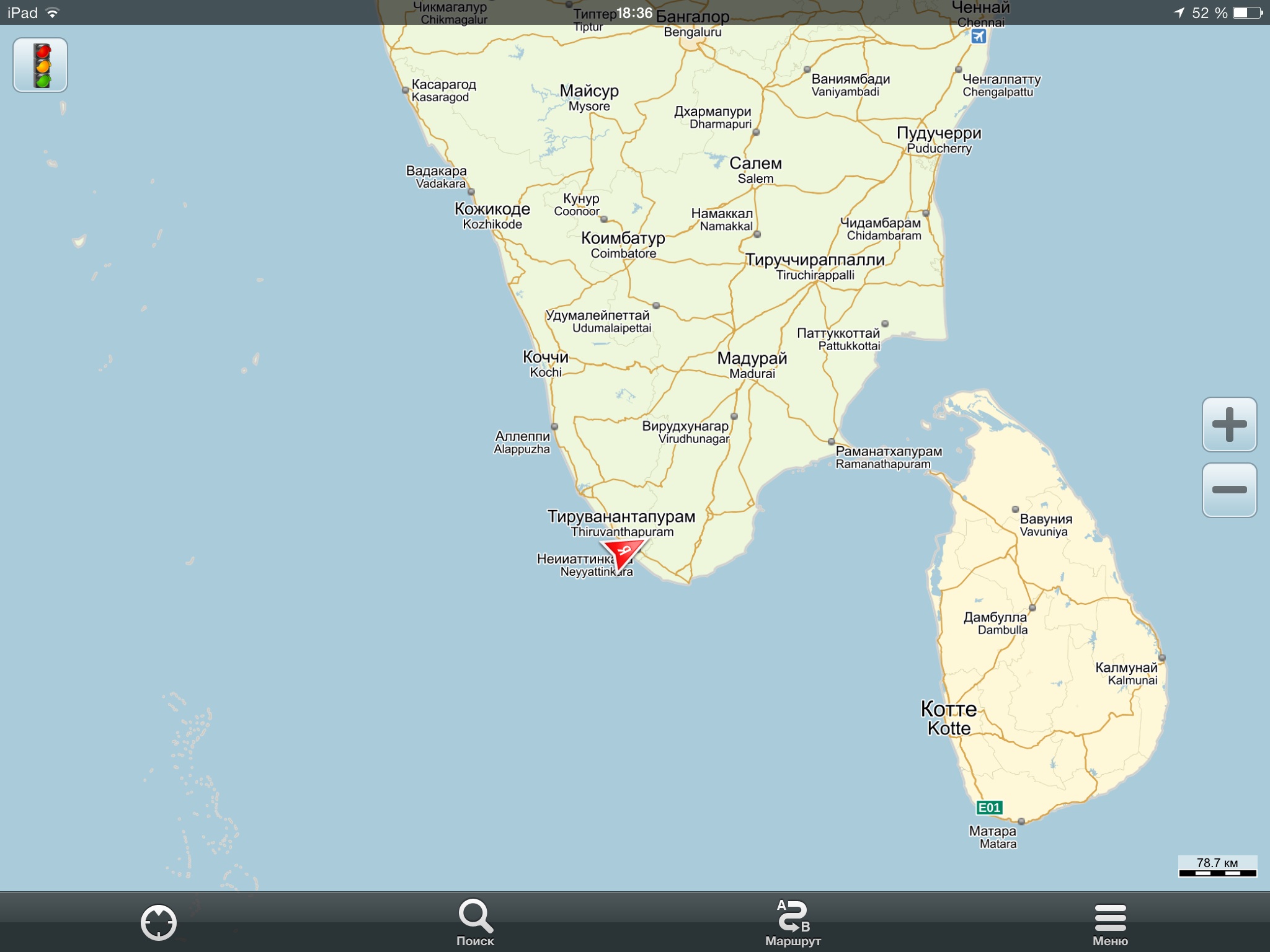Select the Намаккал Namakkal label
This screenshot has height=952, width=1270.
pyautogui.click(x=722, y=219)
